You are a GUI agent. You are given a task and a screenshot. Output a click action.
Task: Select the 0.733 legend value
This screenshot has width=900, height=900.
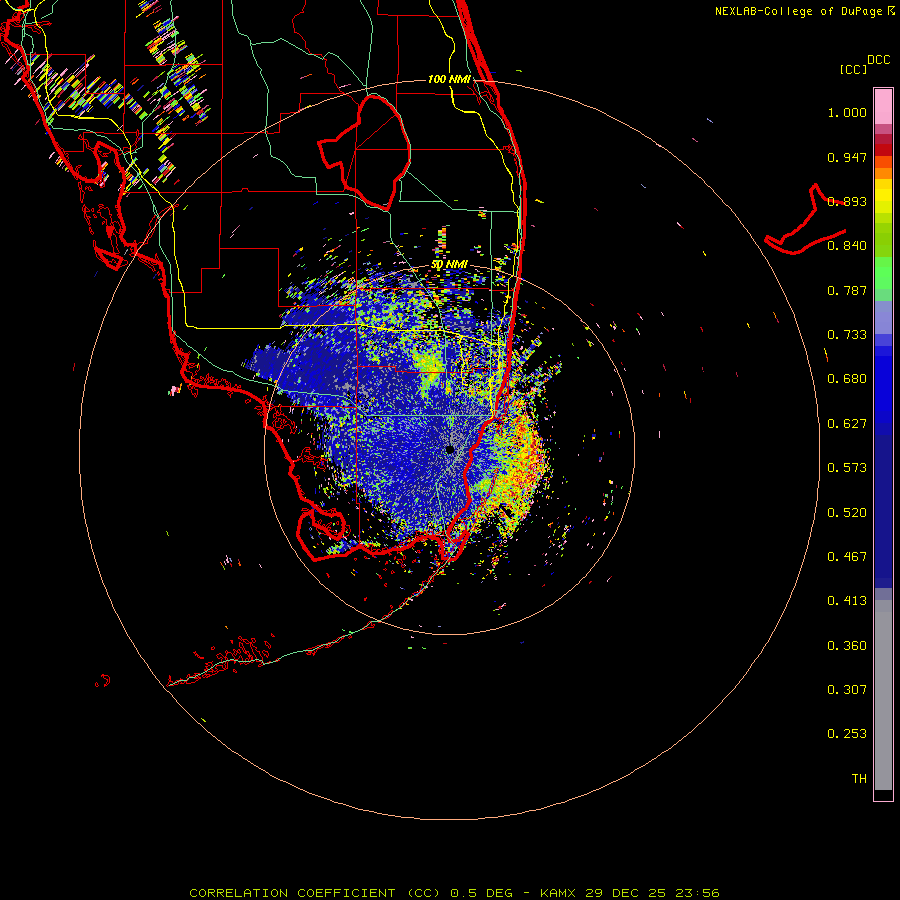847,335
